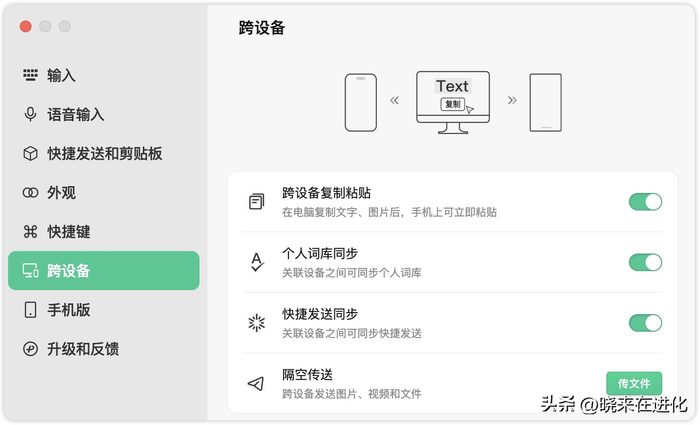
Task: Click the paper plane 隔空传送 icon
Action: coord(256,383)
